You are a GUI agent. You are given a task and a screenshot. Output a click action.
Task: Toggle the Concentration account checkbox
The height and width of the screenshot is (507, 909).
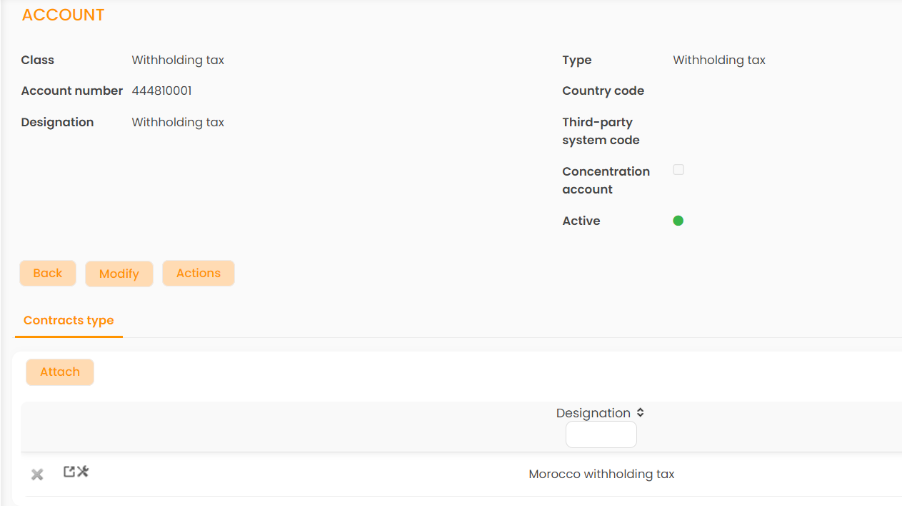tap(678, 170)
